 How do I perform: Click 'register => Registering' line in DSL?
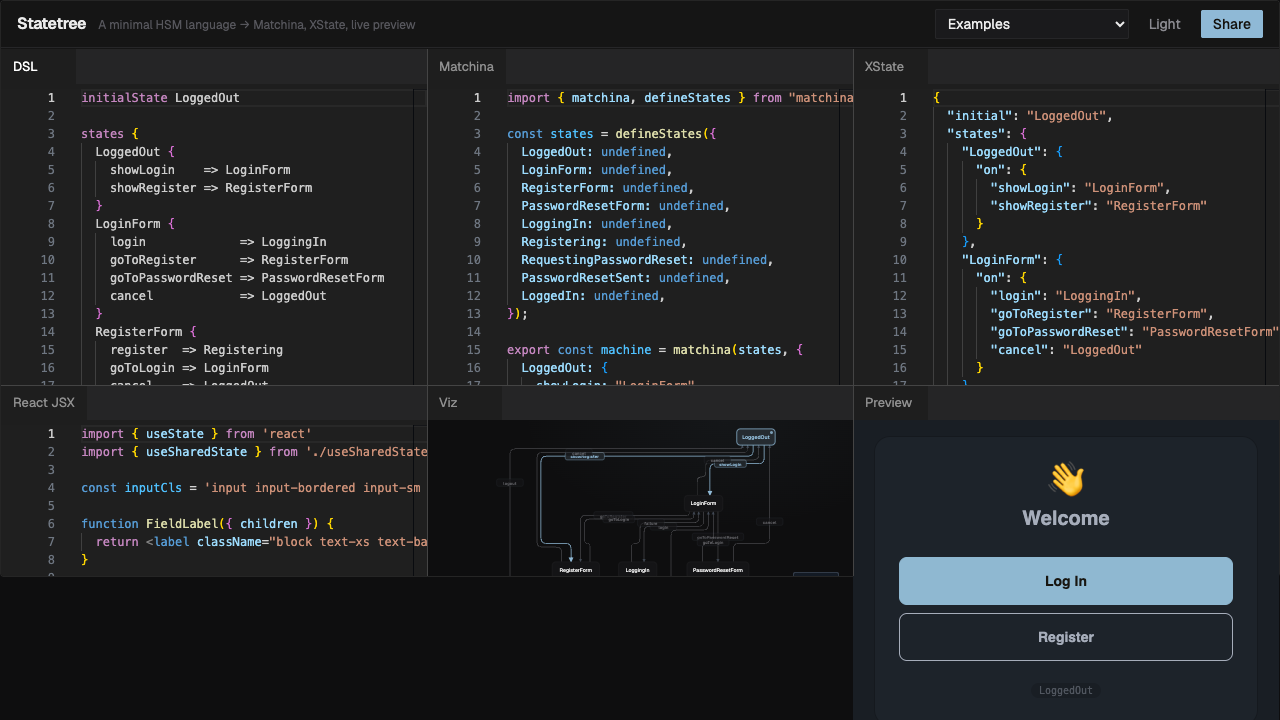coord(196,350)
